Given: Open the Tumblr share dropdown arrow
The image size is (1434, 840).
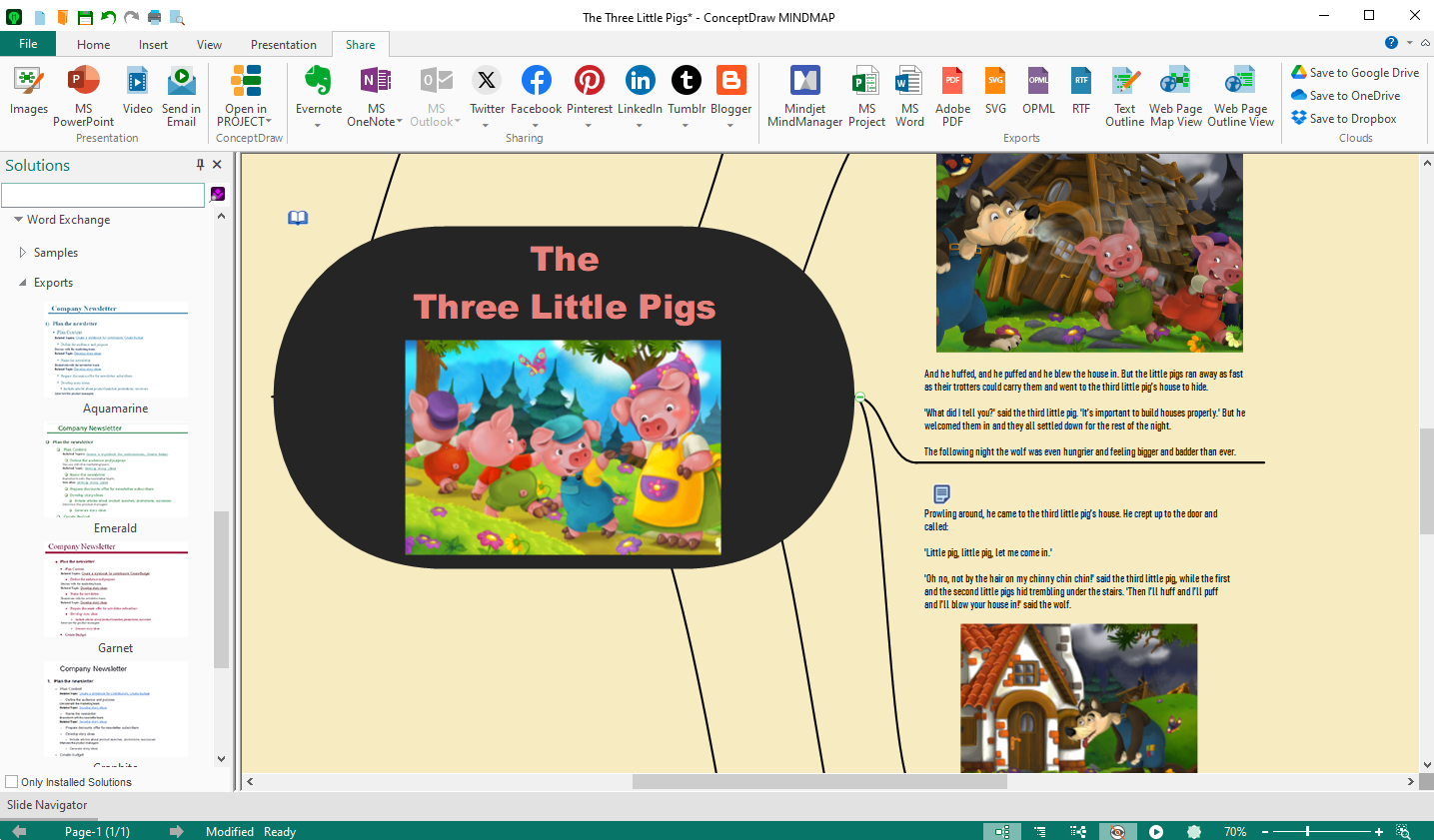Looking at the screenshot, I should click(x=686, y=126).
